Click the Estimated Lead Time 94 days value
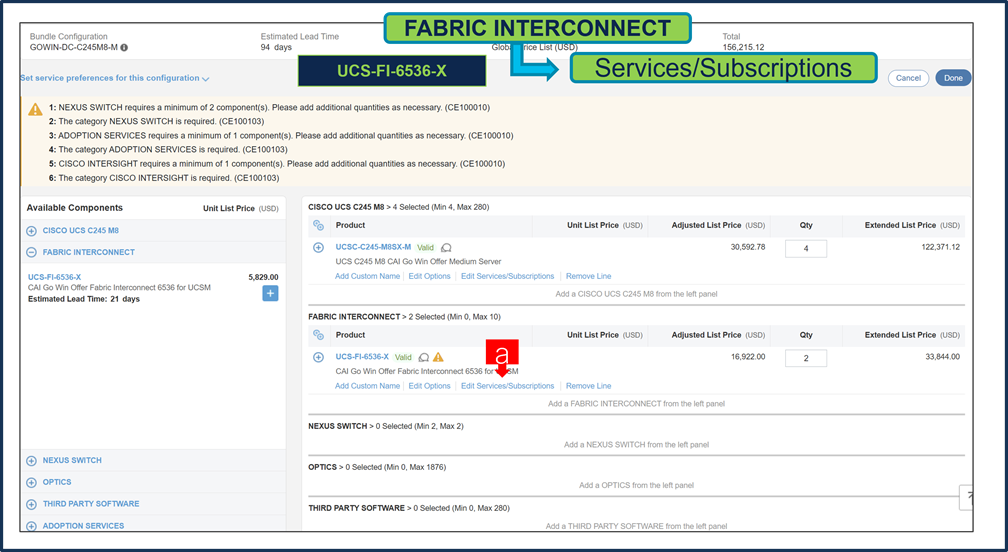The width and height of the screenshot is (1008, 552). tap(276, 48)
